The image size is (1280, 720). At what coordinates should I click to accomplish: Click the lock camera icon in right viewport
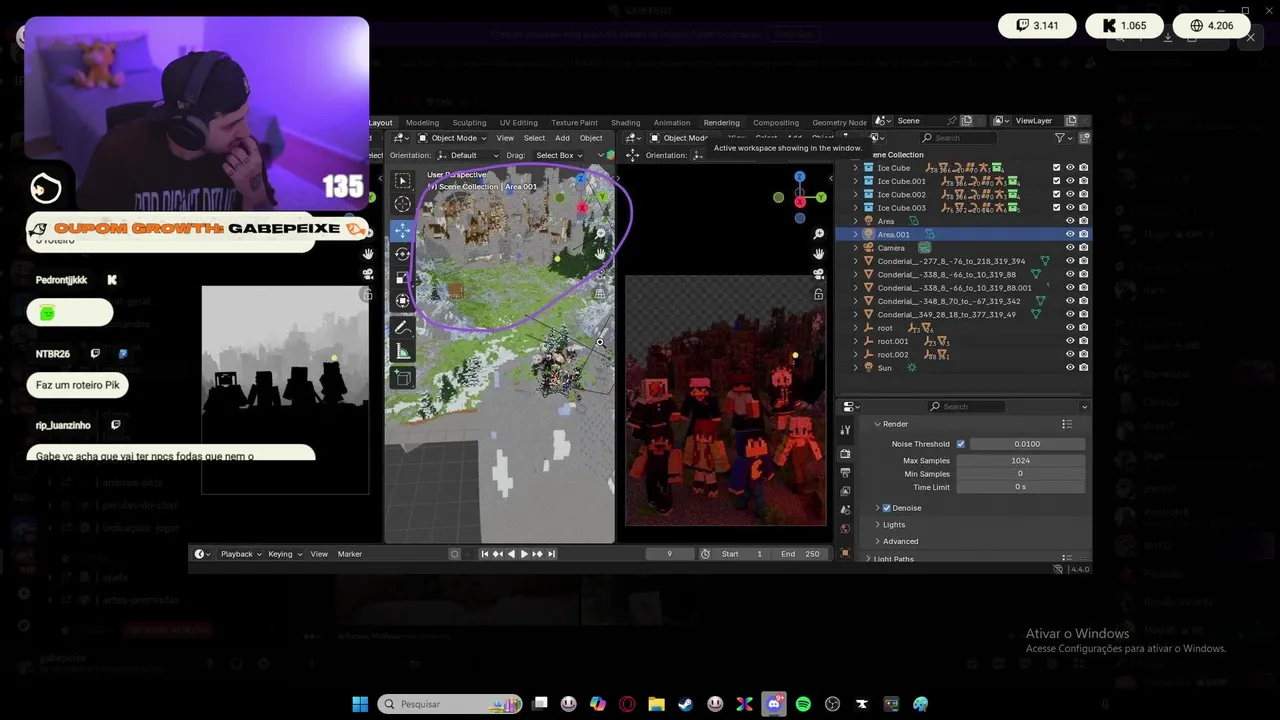[x=819, y=294]
